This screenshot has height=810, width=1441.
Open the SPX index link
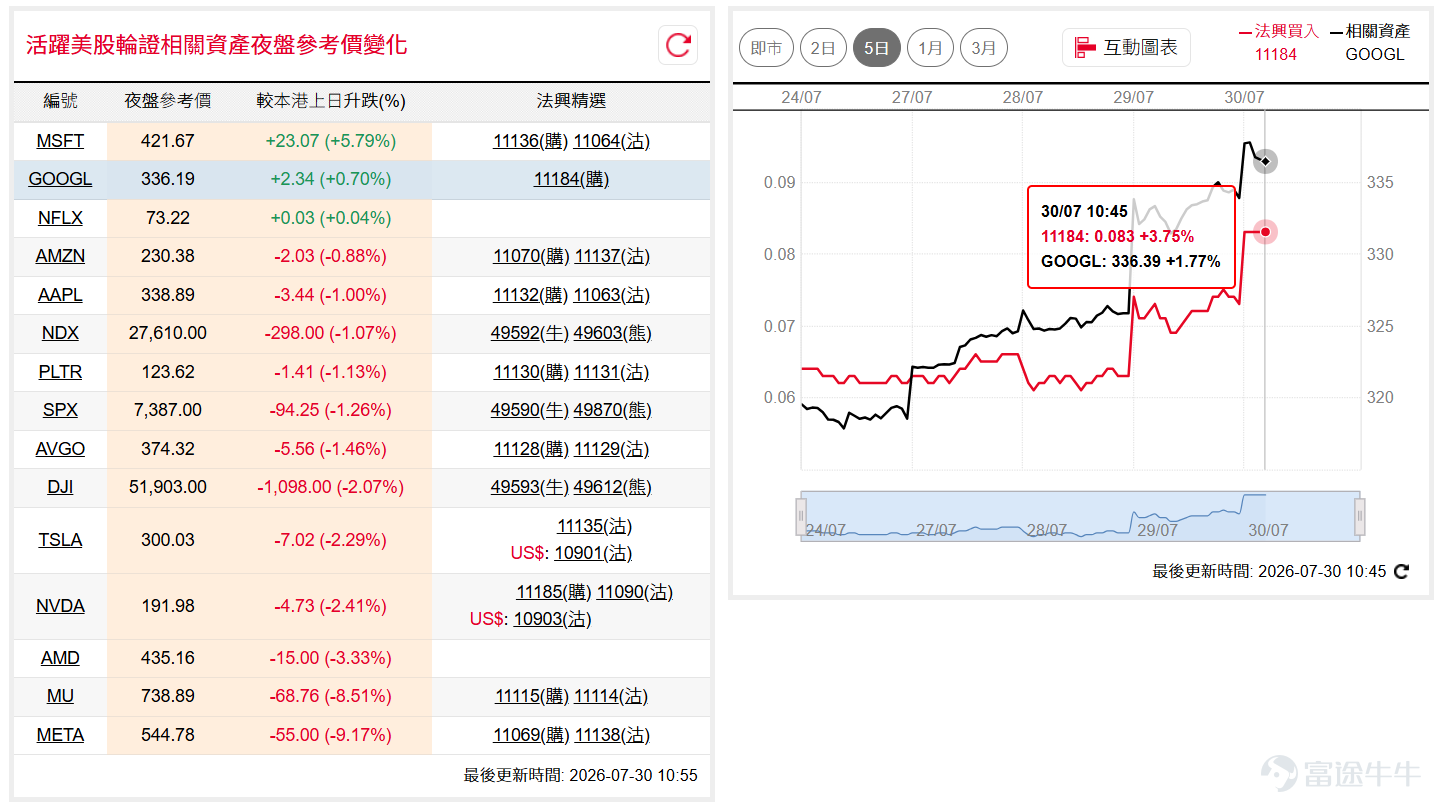coord(60,410)
